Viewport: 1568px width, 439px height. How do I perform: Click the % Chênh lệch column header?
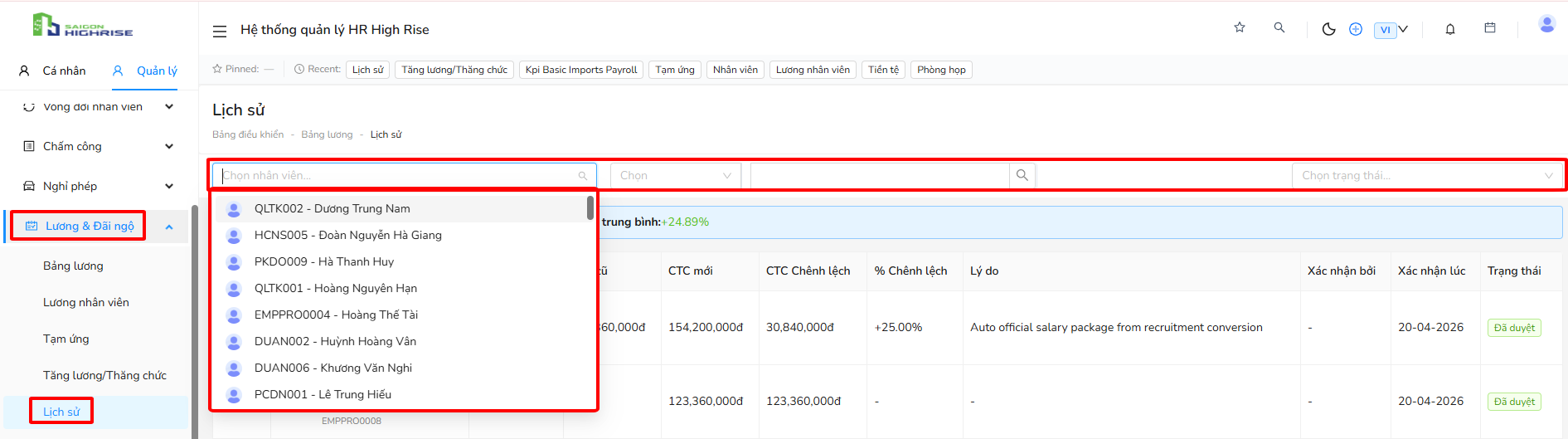(910, 271)
